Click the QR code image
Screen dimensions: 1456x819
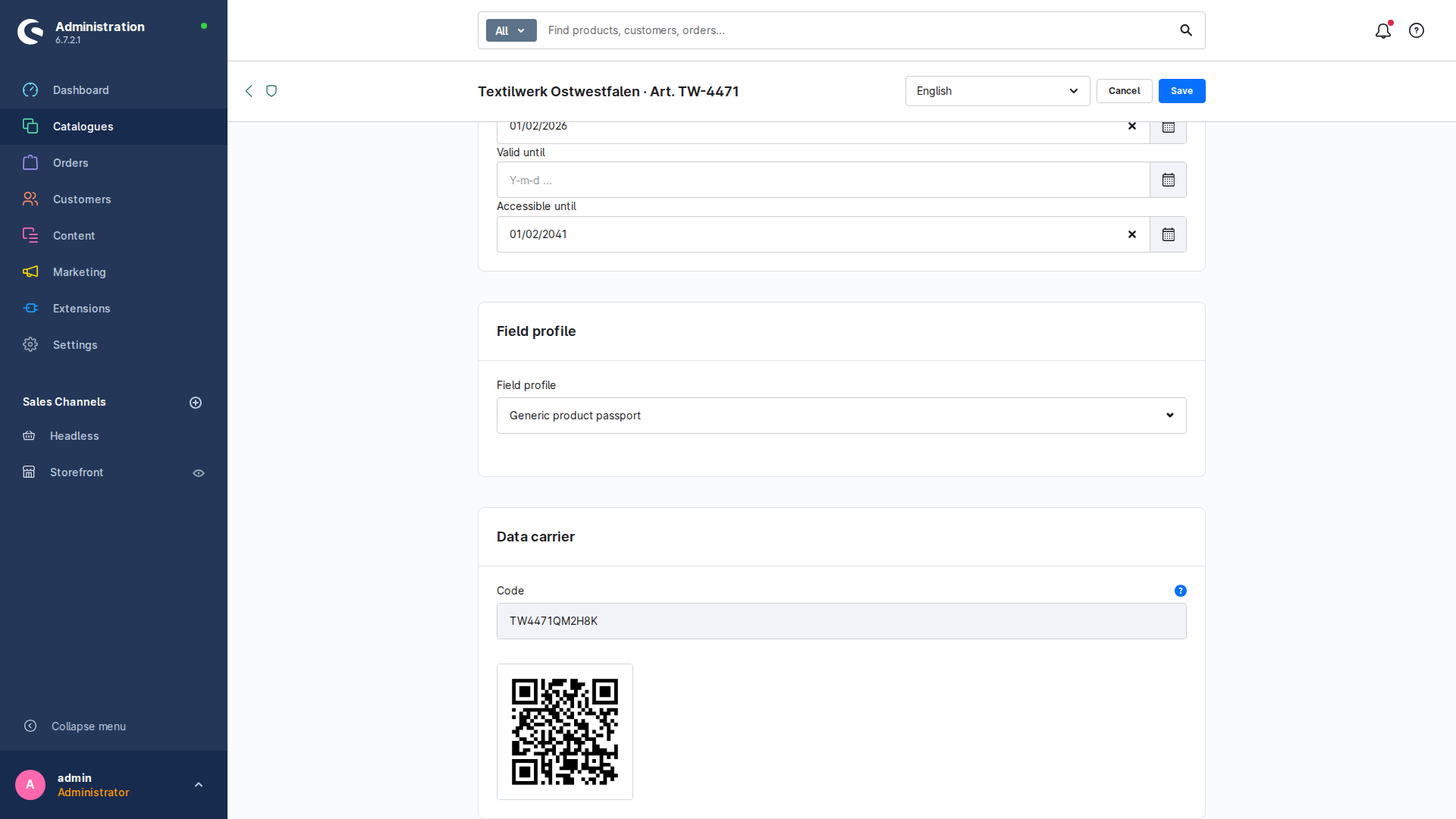565,732
